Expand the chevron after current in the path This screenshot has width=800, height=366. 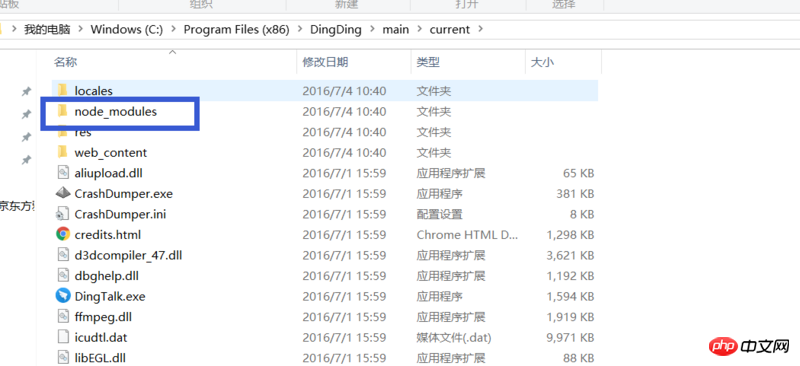[x=480, y=30]
